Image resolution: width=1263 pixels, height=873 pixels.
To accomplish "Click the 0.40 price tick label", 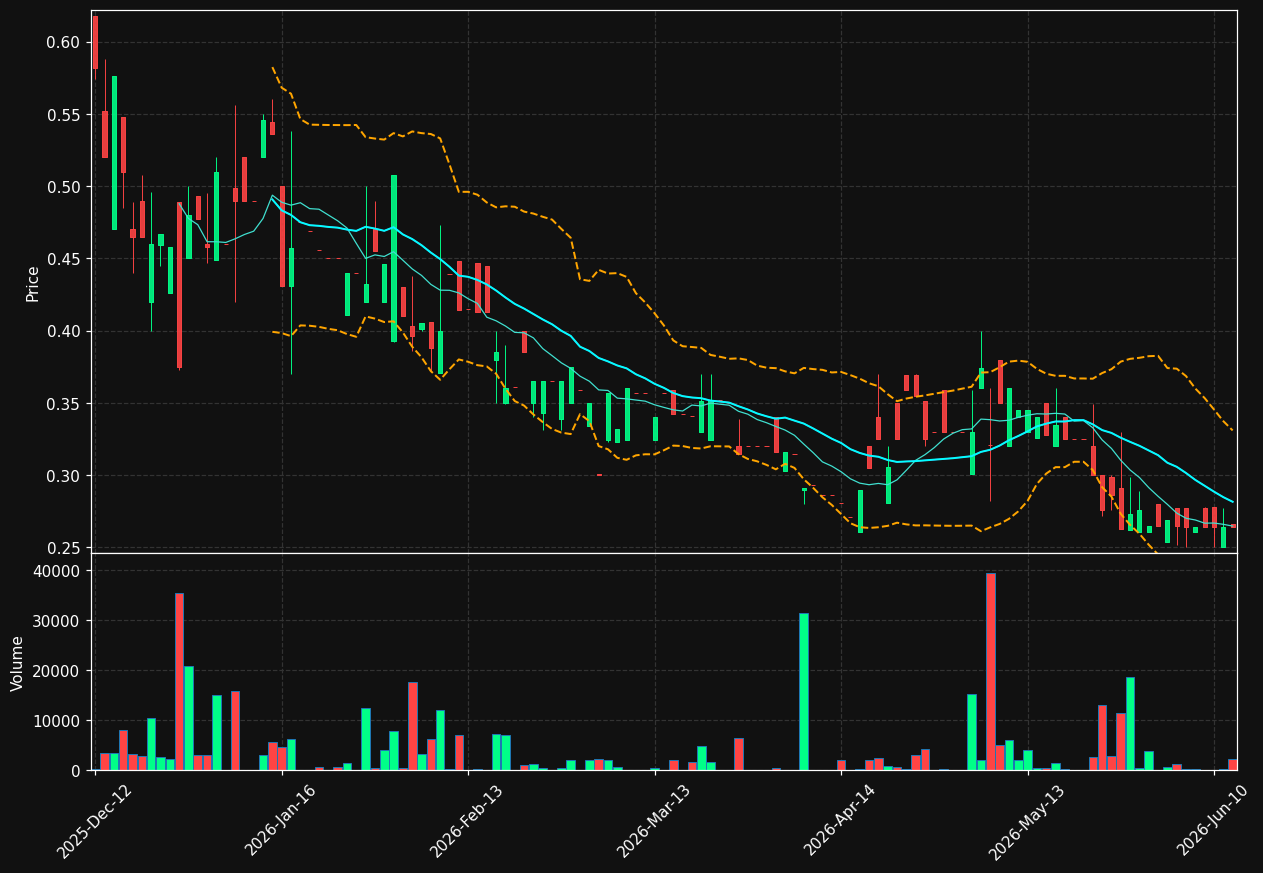I will (x=63, y=331).
